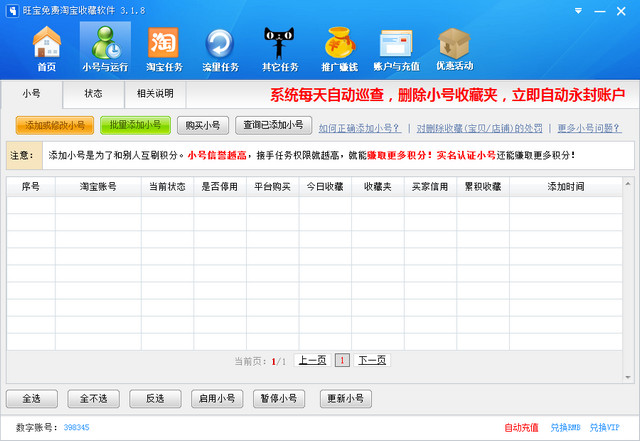Click the 小号与运行 toolbar icon

[105, 48]
